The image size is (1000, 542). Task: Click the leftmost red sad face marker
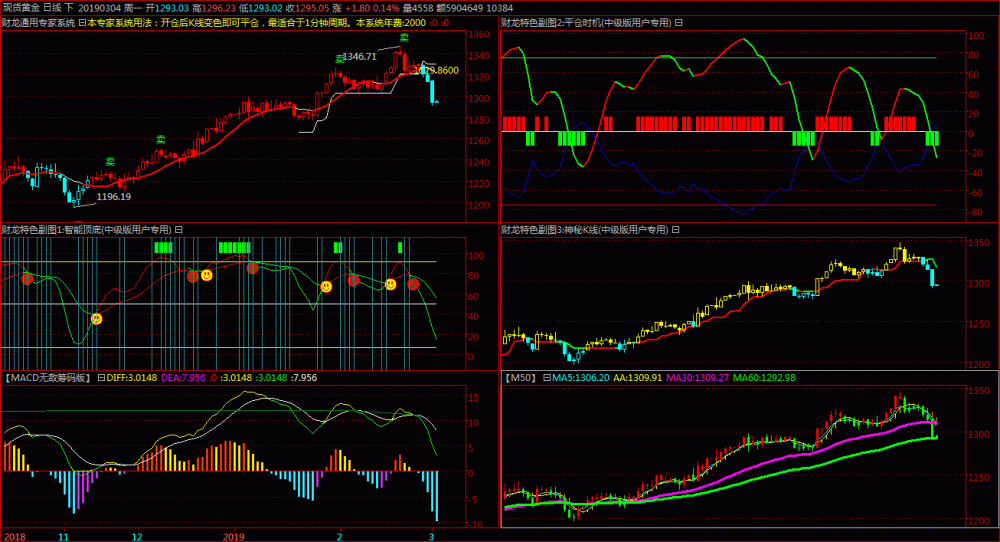(x=27, y=279)
